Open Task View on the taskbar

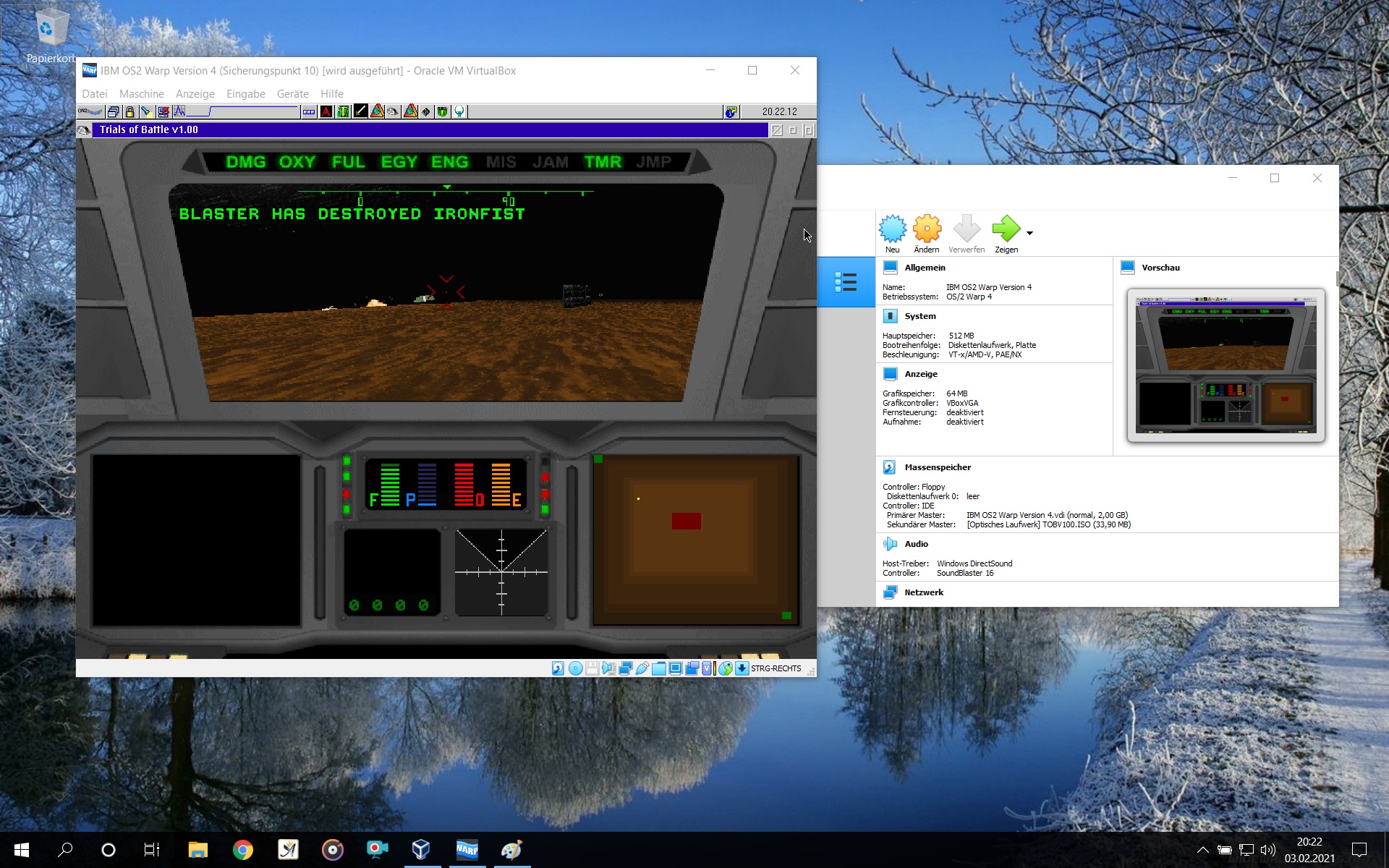click(151, 850)
